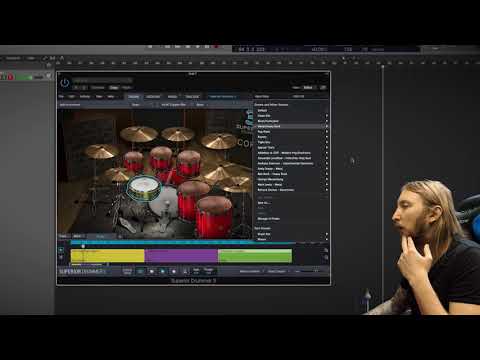Click the Tempo field in transport
Viewport: 480px width, 360px height.
coord(209,271)
